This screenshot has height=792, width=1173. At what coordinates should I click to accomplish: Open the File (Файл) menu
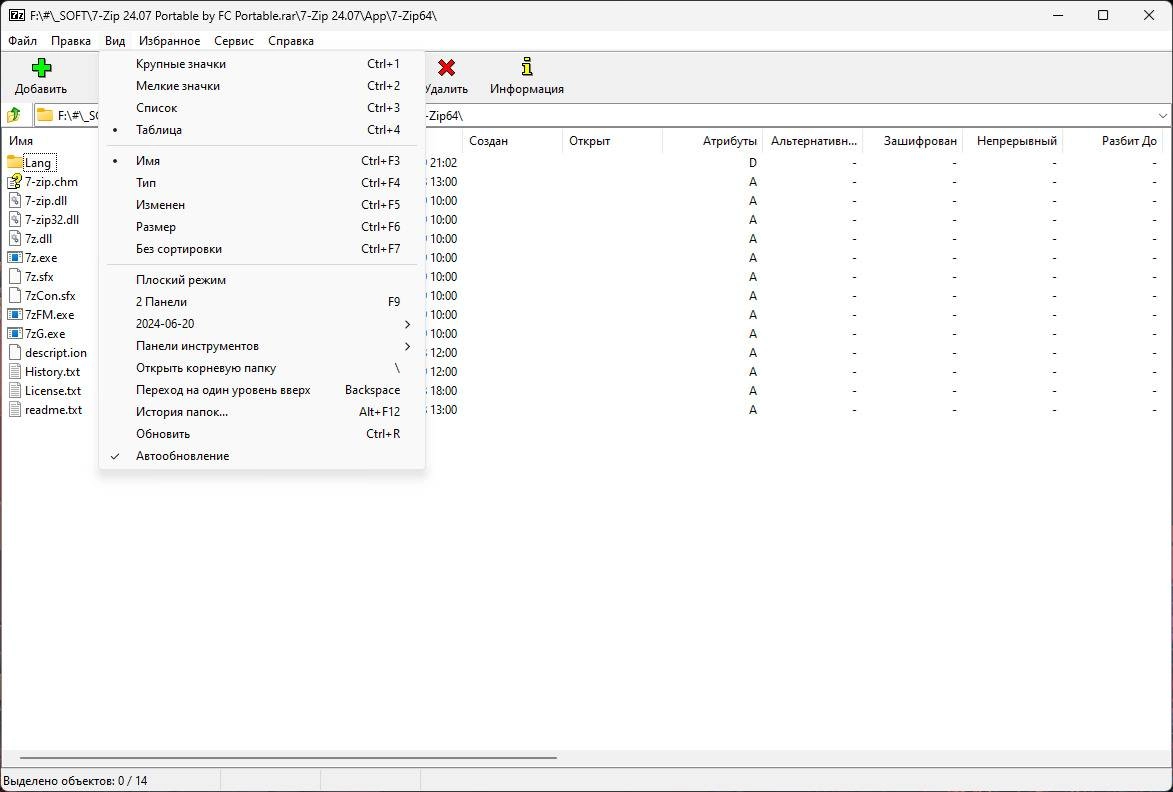[x=22, y=41]
